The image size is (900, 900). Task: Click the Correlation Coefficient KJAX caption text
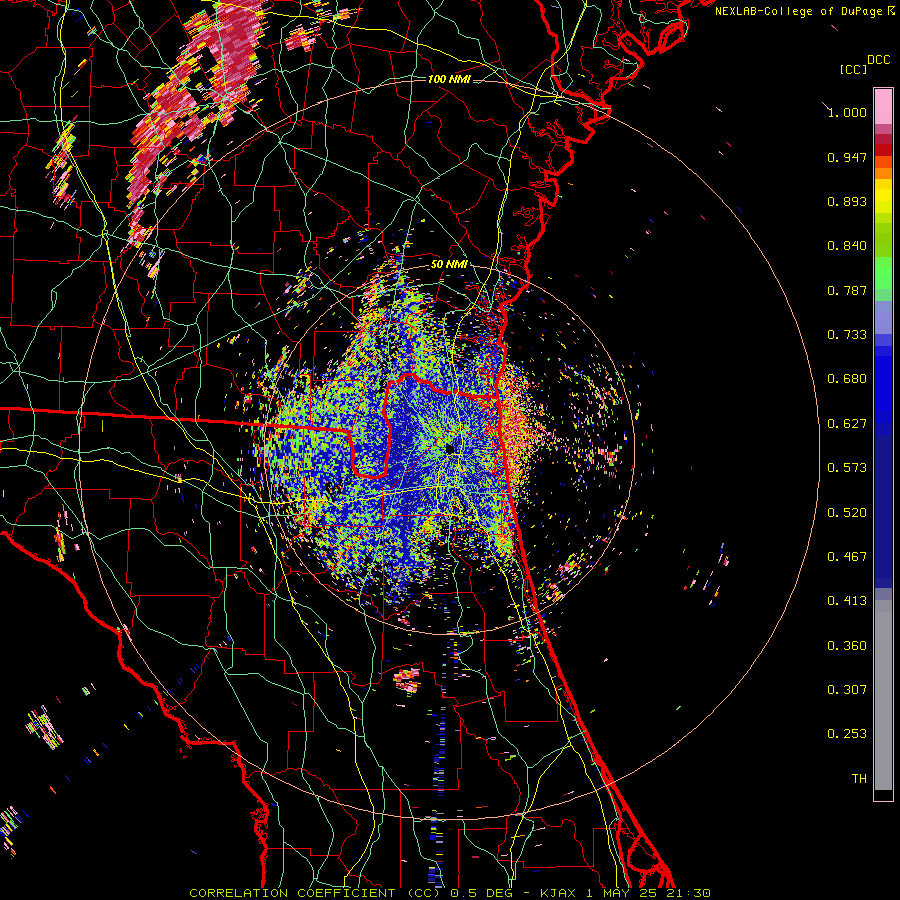pos(450,893)
